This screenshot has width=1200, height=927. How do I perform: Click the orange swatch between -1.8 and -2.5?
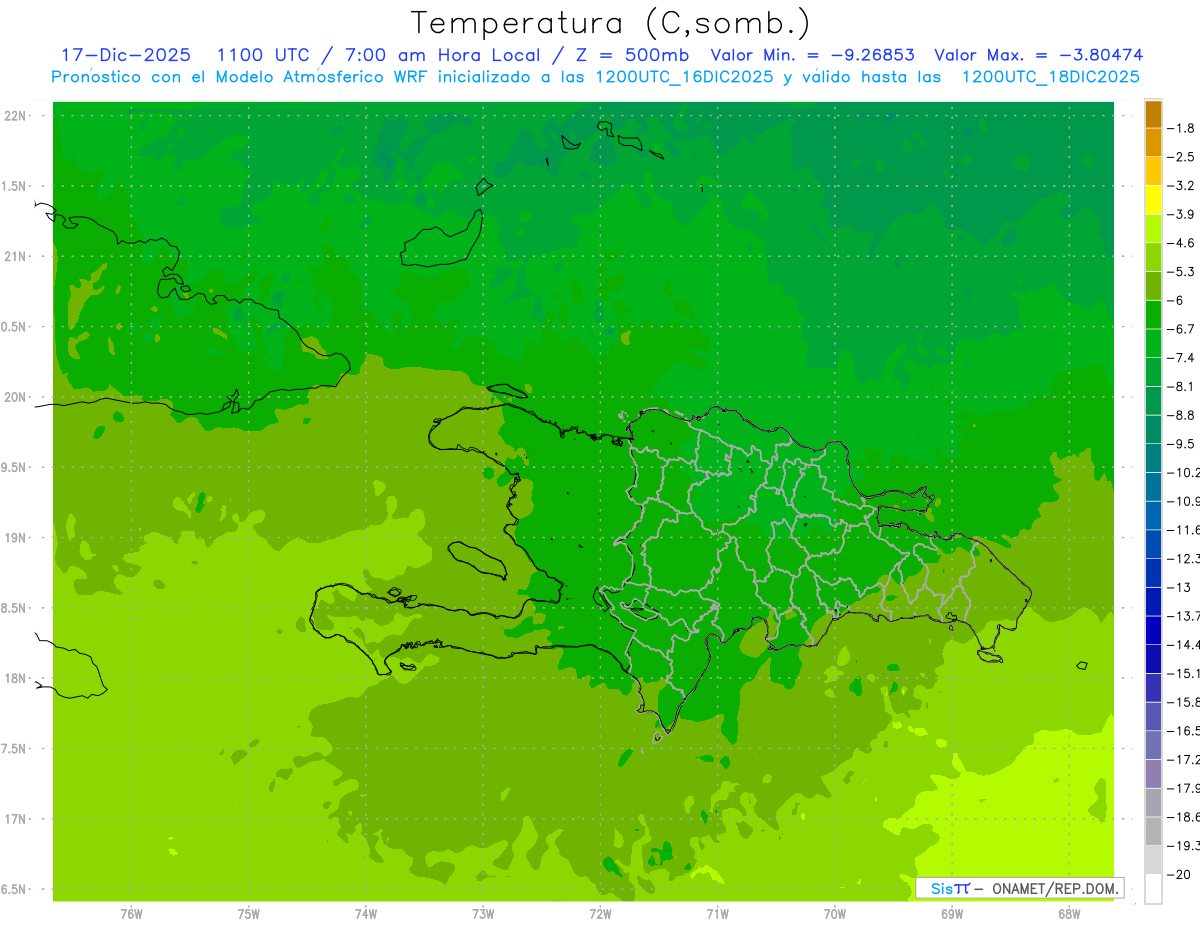[1153, 142]
